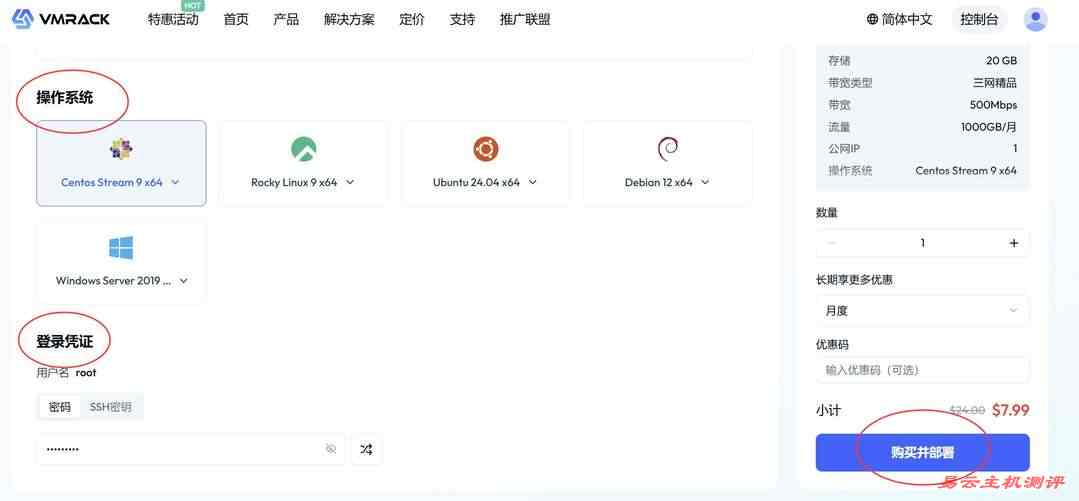The image size is (1079, 501).
Task: Click the Ubuntu 24.04 x64 label
Action: [x=476, y=182]
